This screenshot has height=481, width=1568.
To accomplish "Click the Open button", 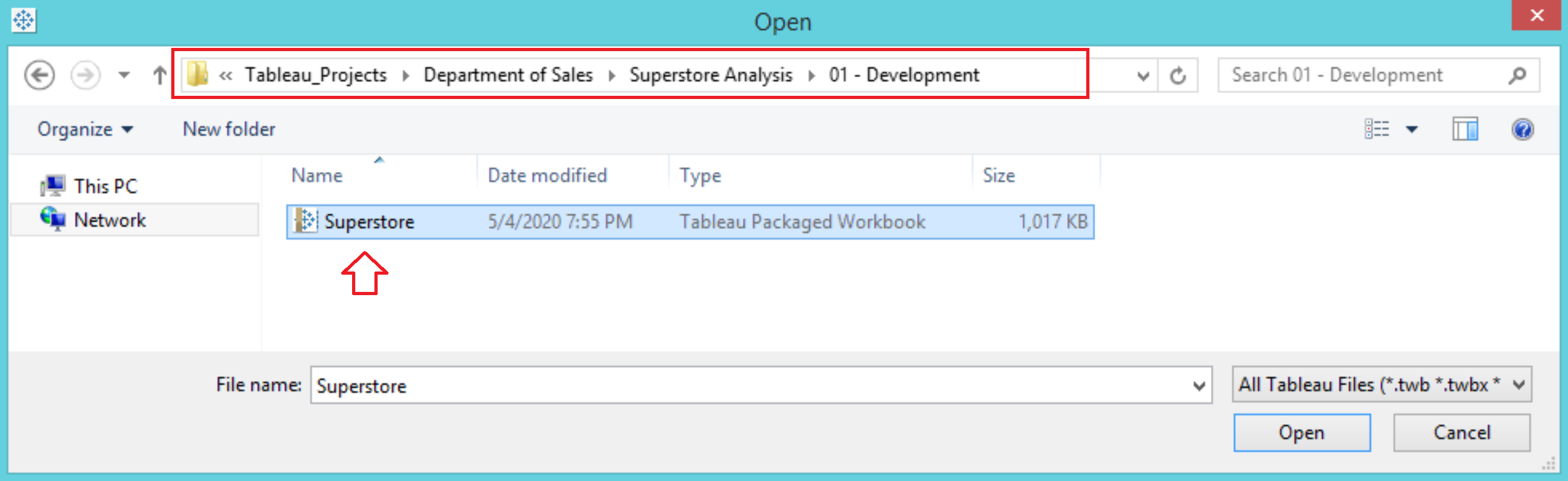I will 1302,432.
